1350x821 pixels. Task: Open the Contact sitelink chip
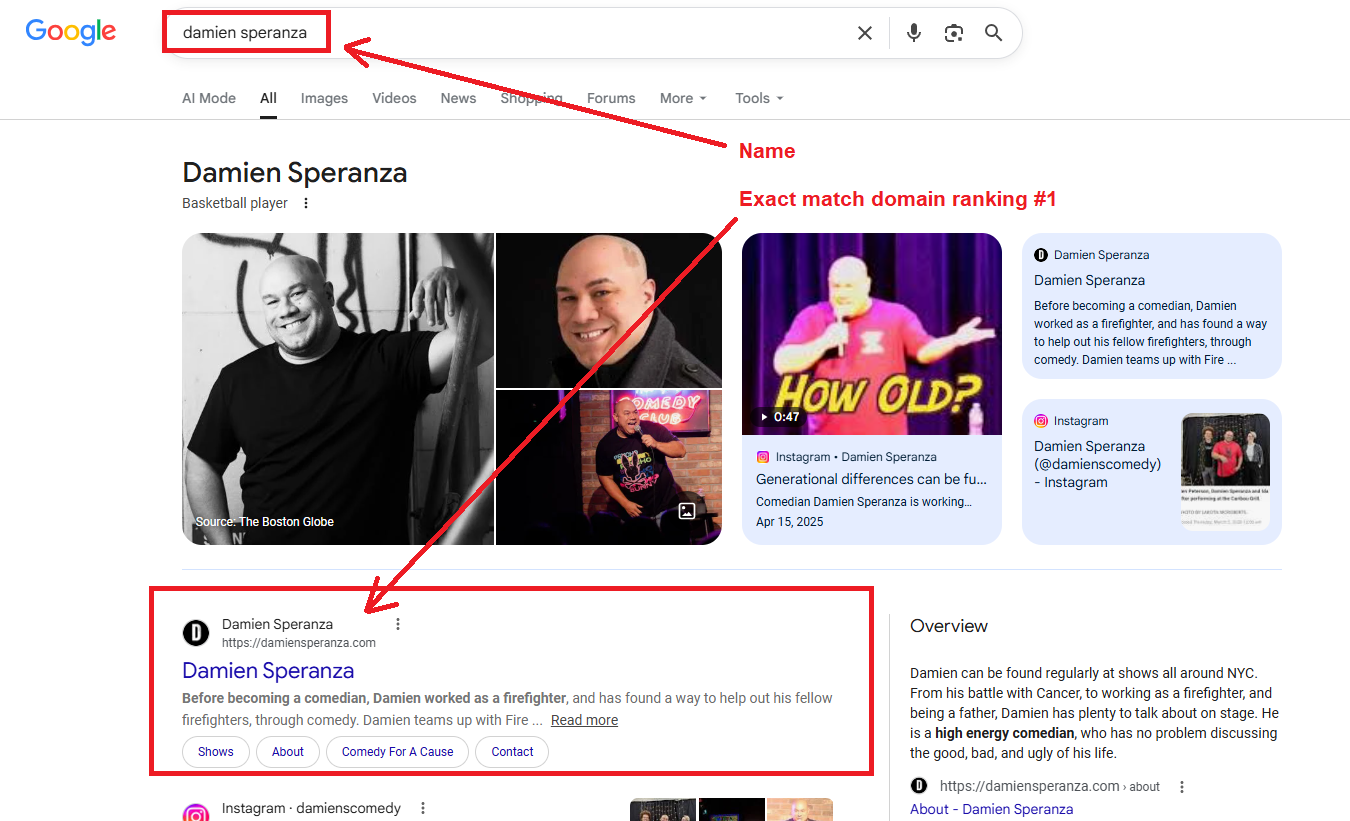[512, 752]
